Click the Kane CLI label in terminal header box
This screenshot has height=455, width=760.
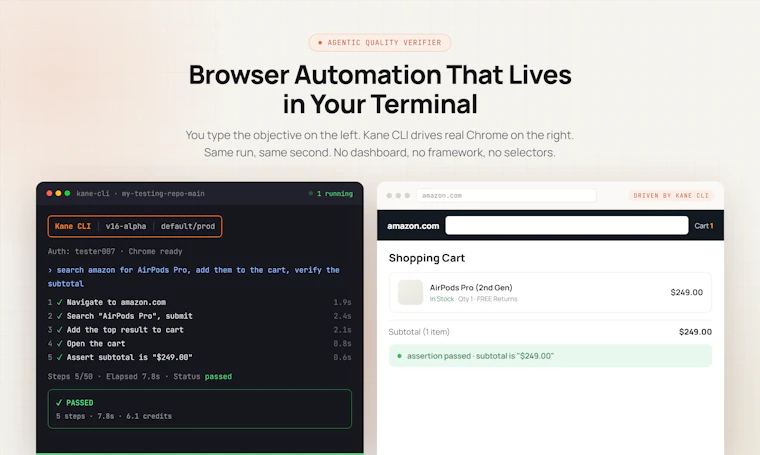[73, 226]
